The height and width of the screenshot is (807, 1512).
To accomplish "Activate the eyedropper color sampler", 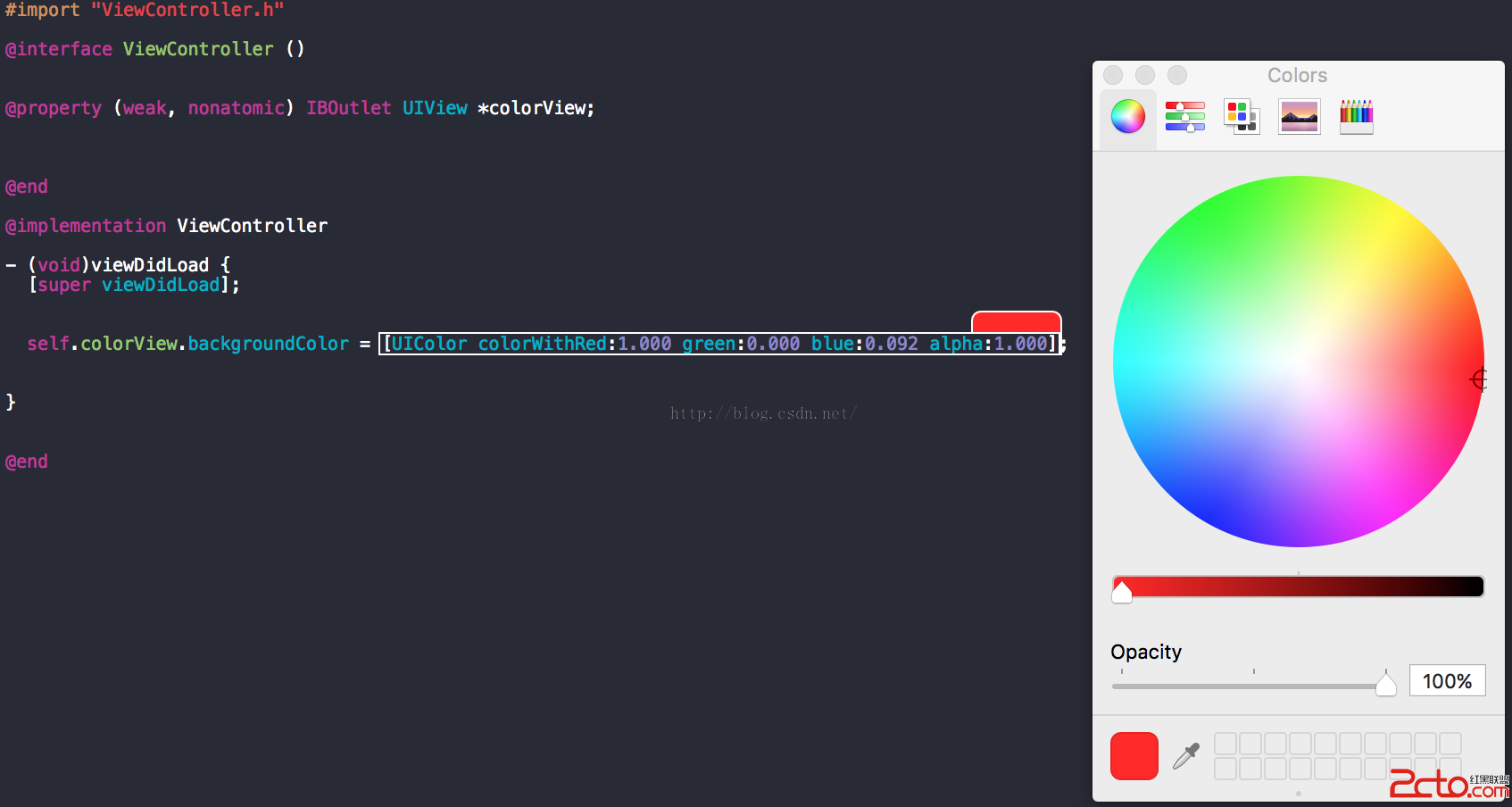I will [1186, 756].
